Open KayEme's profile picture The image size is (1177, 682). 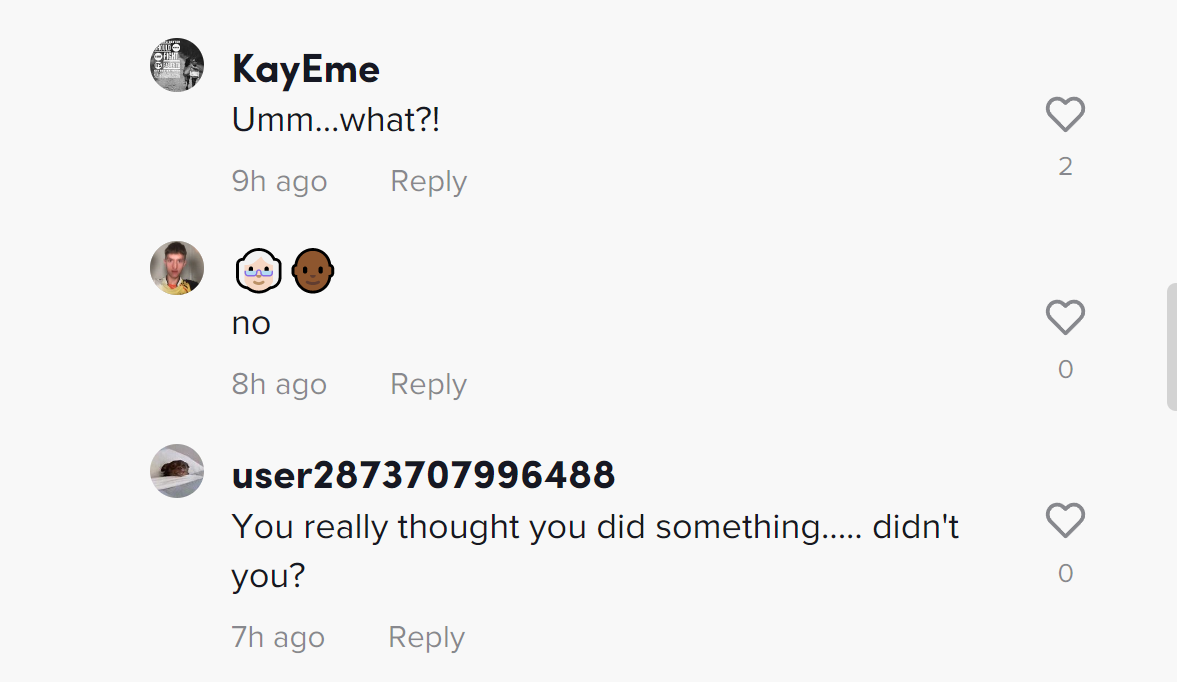click(177, 65)
